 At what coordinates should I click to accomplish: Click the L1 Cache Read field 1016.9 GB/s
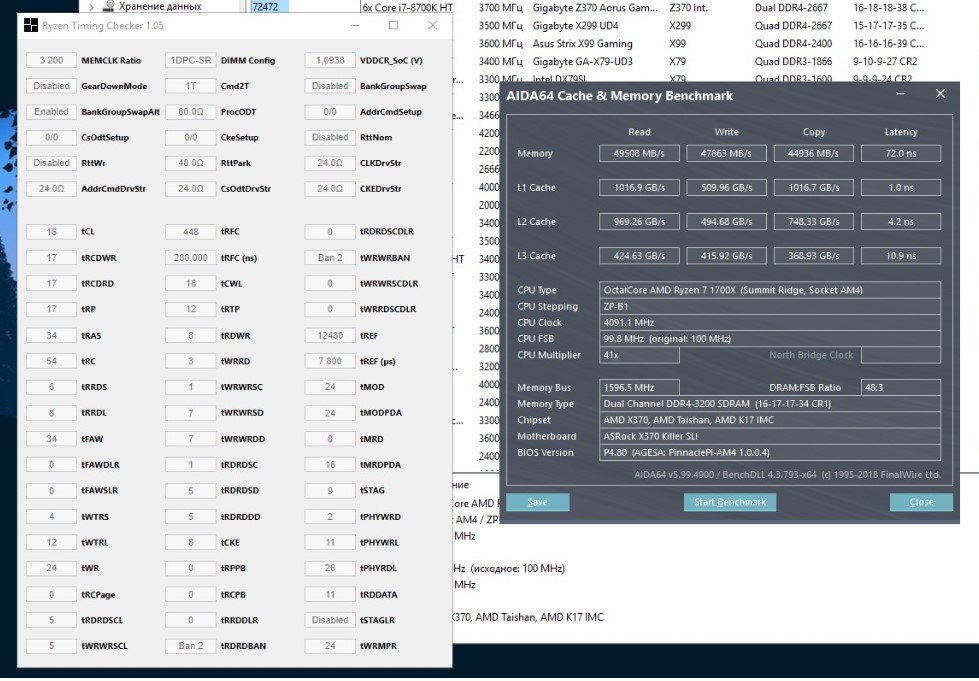point(639,188)
